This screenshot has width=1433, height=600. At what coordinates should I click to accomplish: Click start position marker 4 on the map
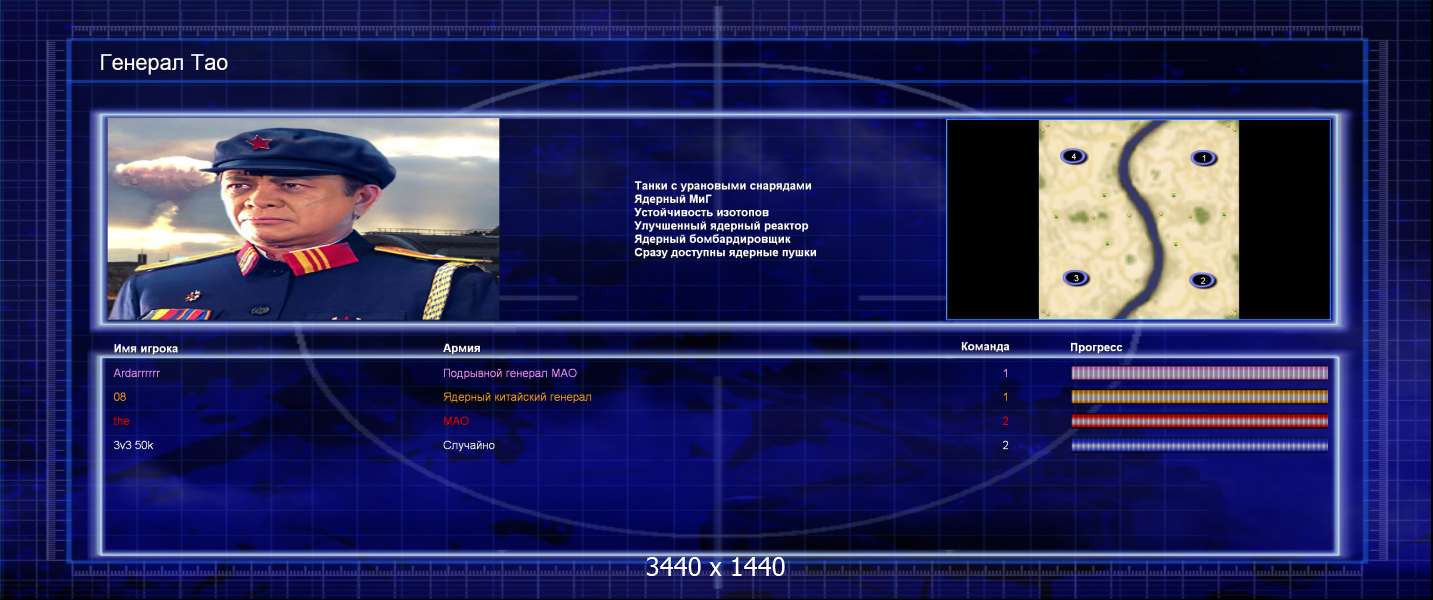pyautogui.click(x=1074, y=157)
